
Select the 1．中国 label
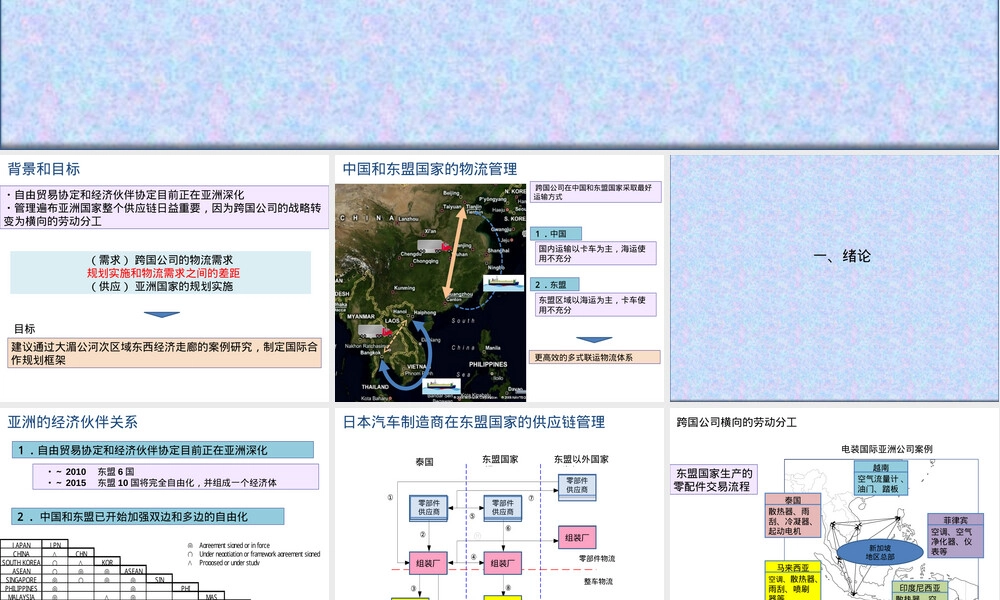555,233
